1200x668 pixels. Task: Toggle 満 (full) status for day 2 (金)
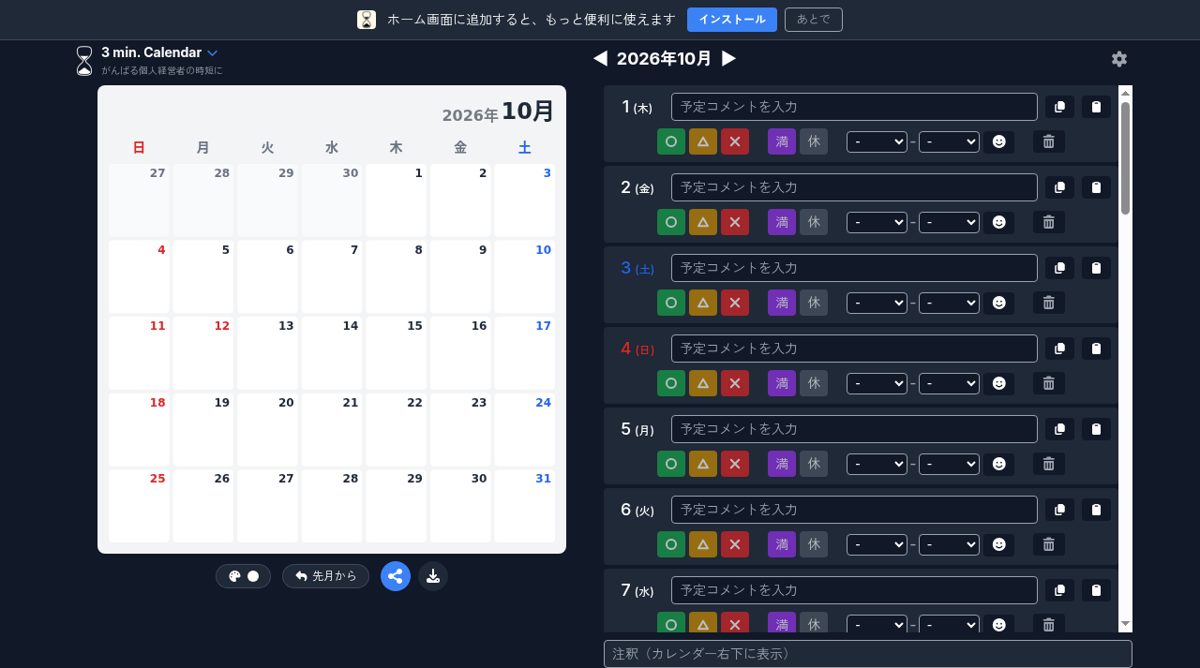(782, 222)
